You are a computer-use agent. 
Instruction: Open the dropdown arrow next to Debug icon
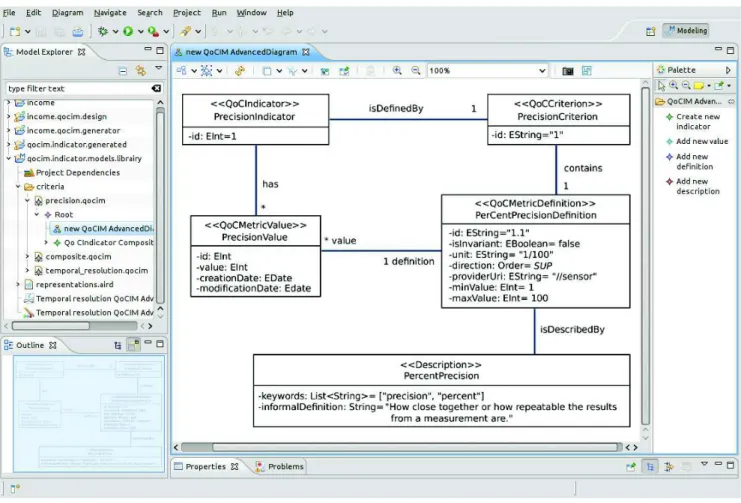115,32
